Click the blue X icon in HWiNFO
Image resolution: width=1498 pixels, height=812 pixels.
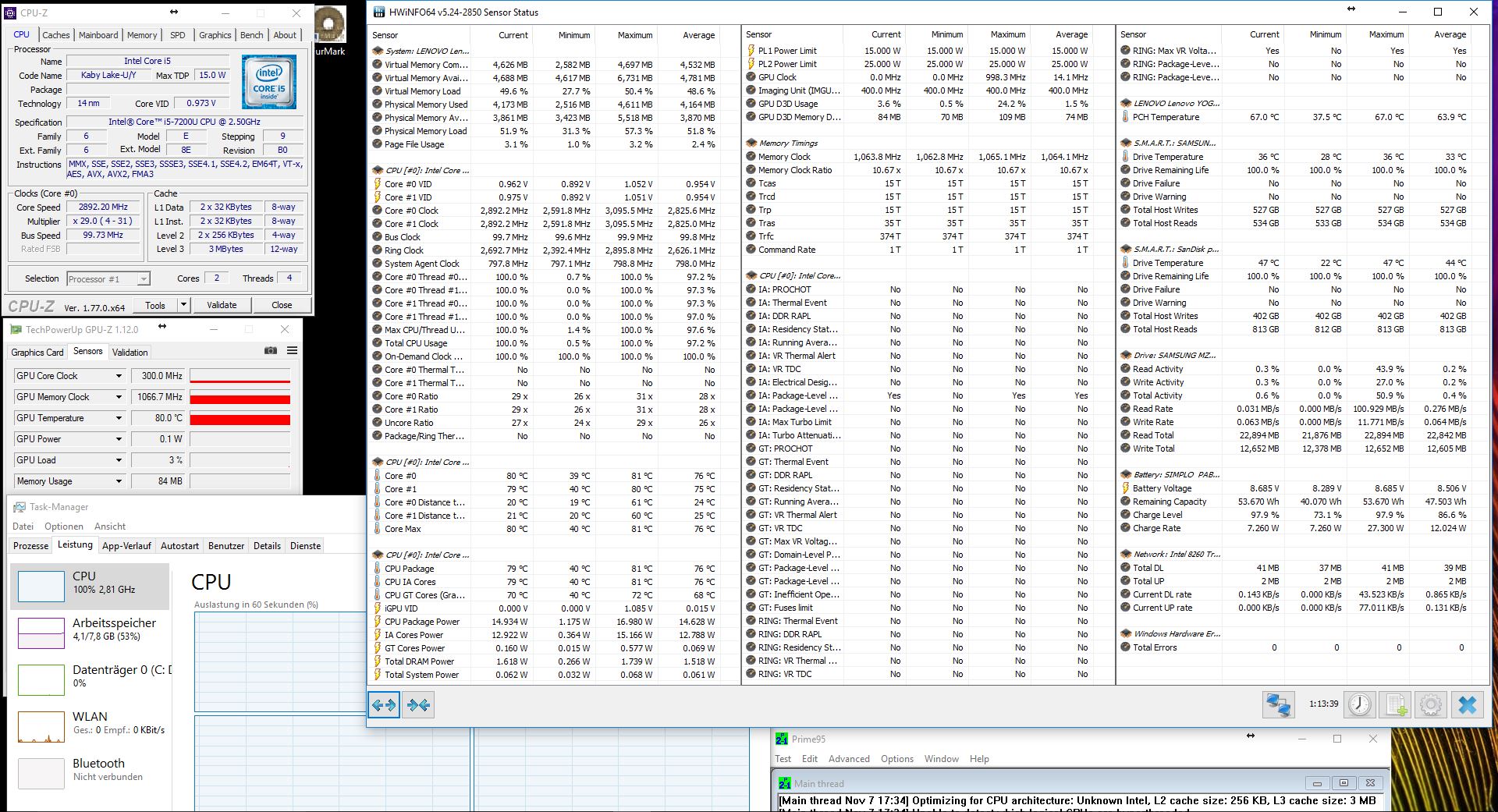tap(1468, 705)
